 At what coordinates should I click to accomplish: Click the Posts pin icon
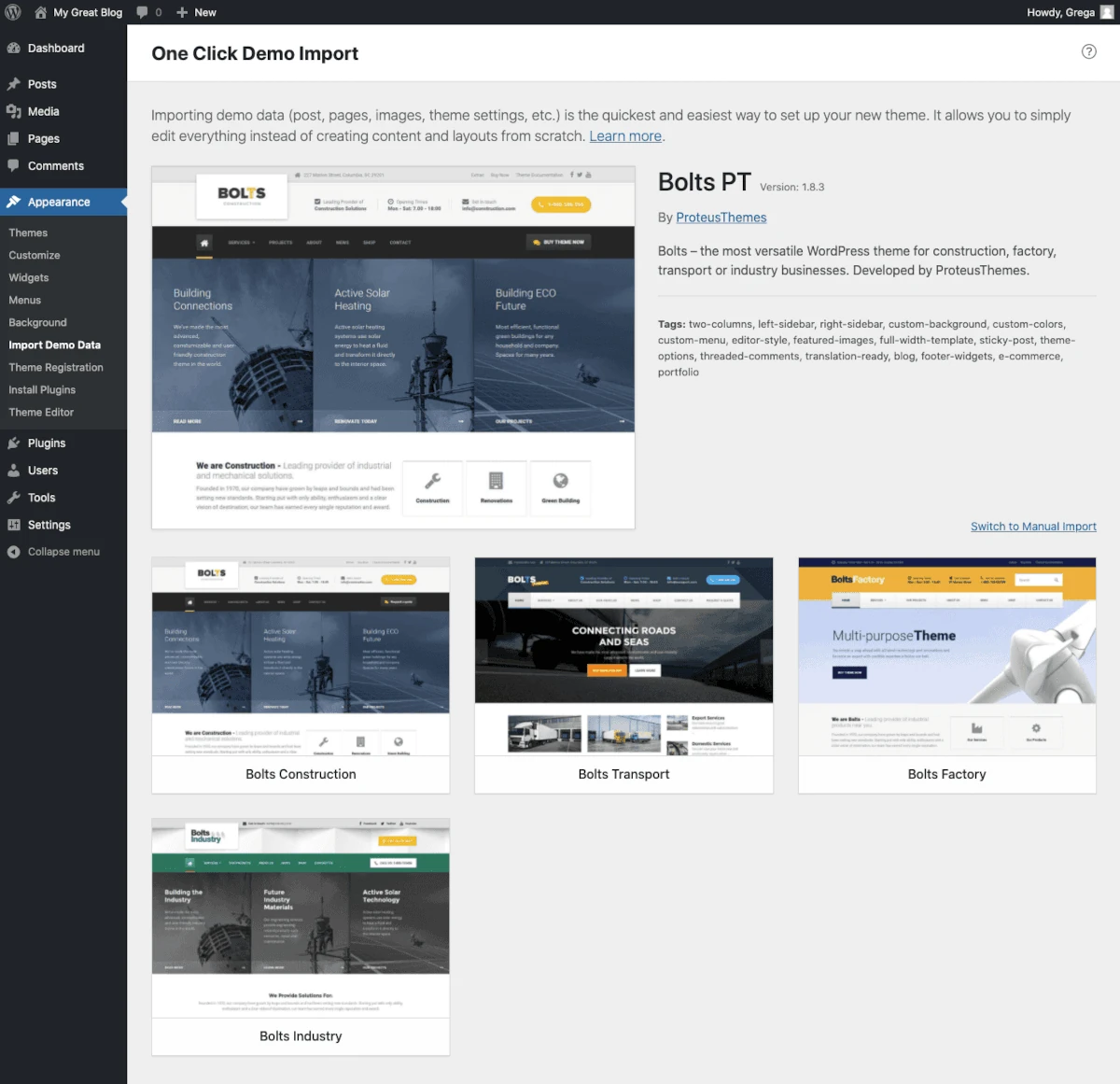point(13,84)
